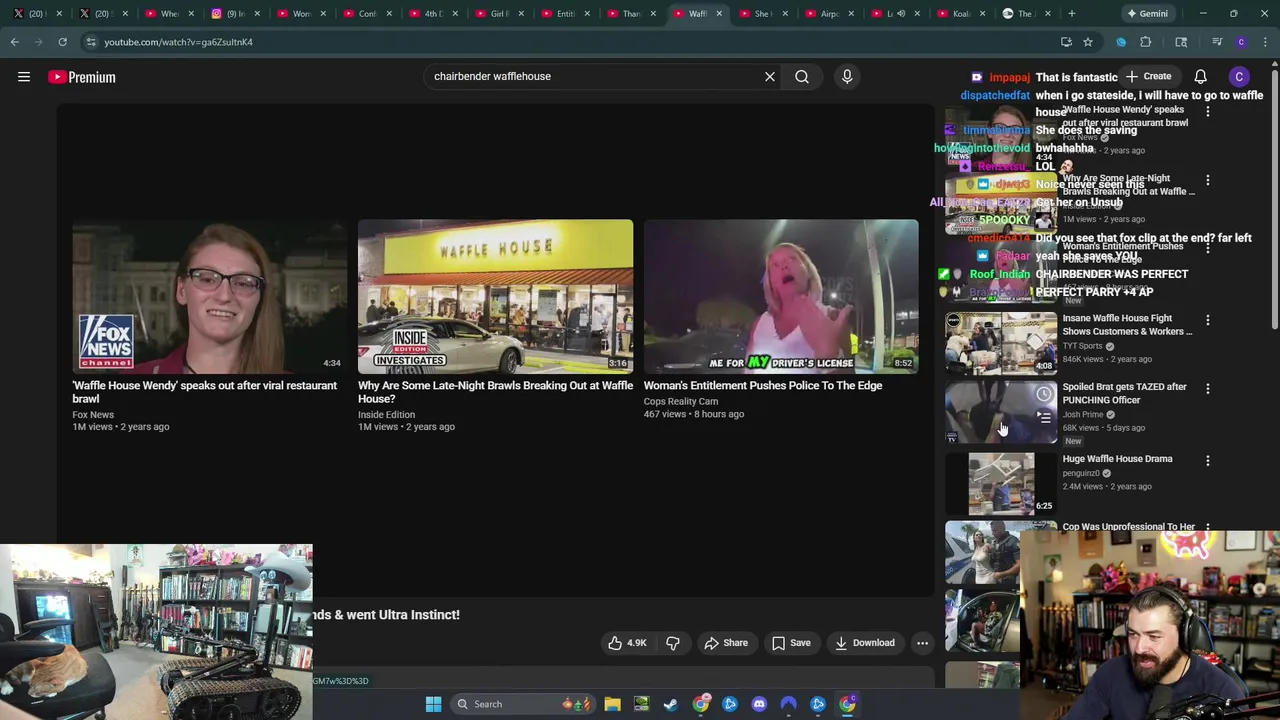Open options for 'Waffle House Wendy' sidebar video

(x=1208, y=111)
